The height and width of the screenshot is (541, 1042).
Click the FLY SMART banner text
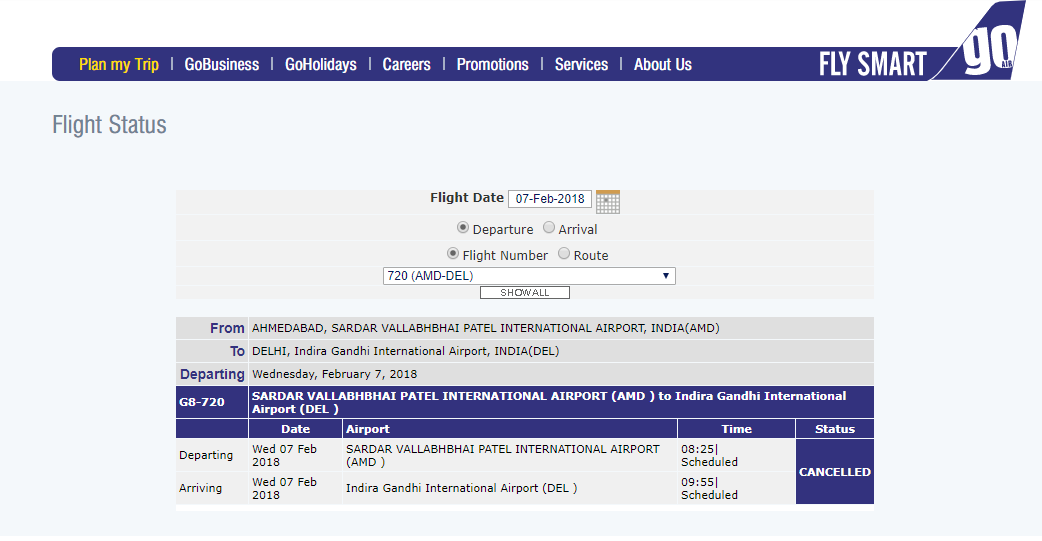click(x=873, y=64)
